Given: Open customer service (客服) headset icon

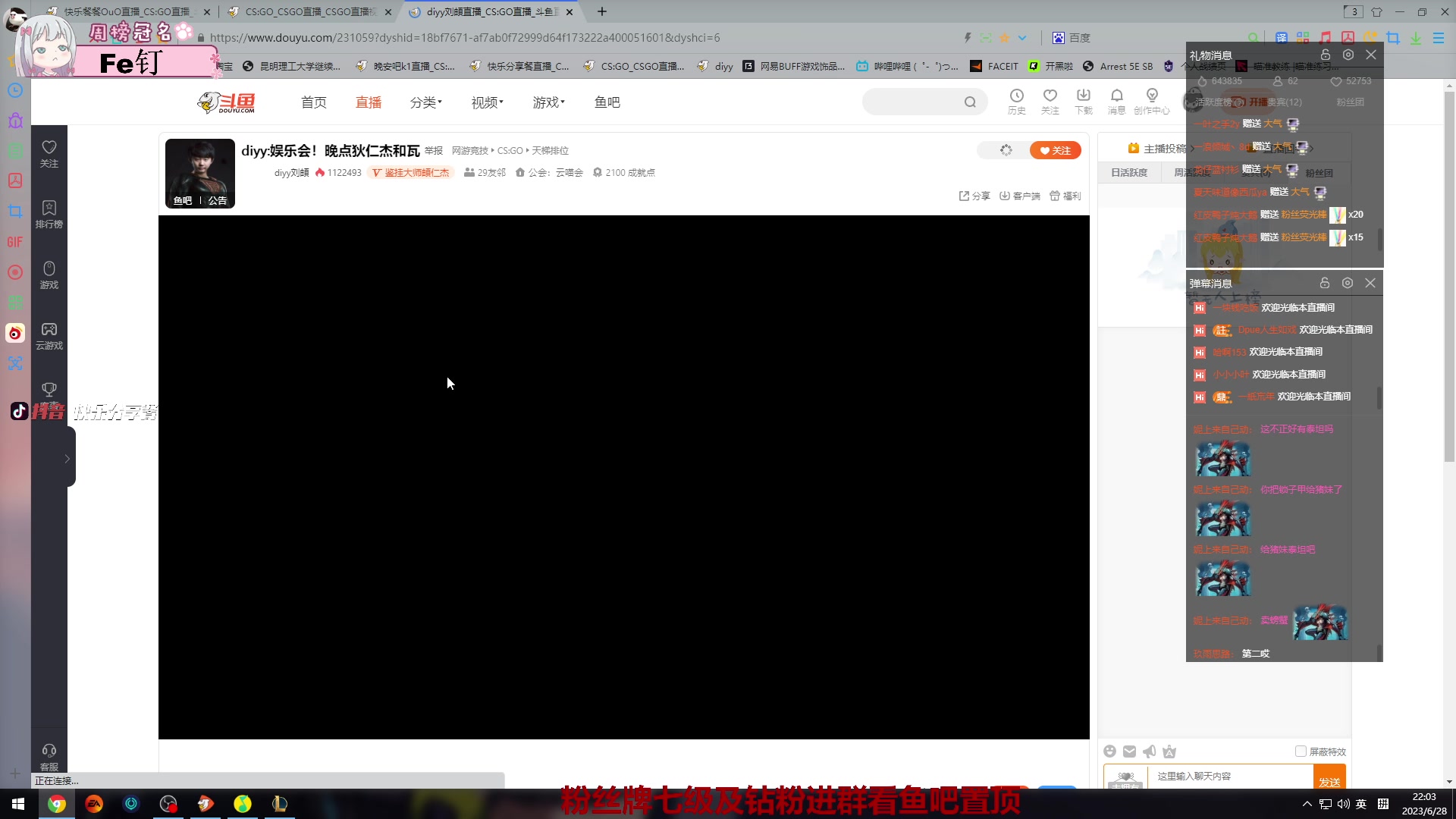Looking at the screenshot, I should click(49, 757).
